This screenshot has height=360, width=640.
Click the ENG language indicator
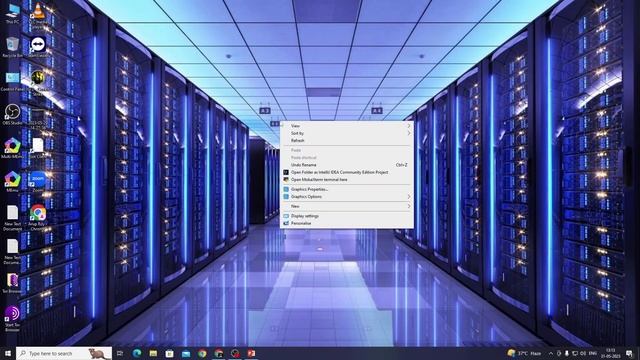pos(593,353)
